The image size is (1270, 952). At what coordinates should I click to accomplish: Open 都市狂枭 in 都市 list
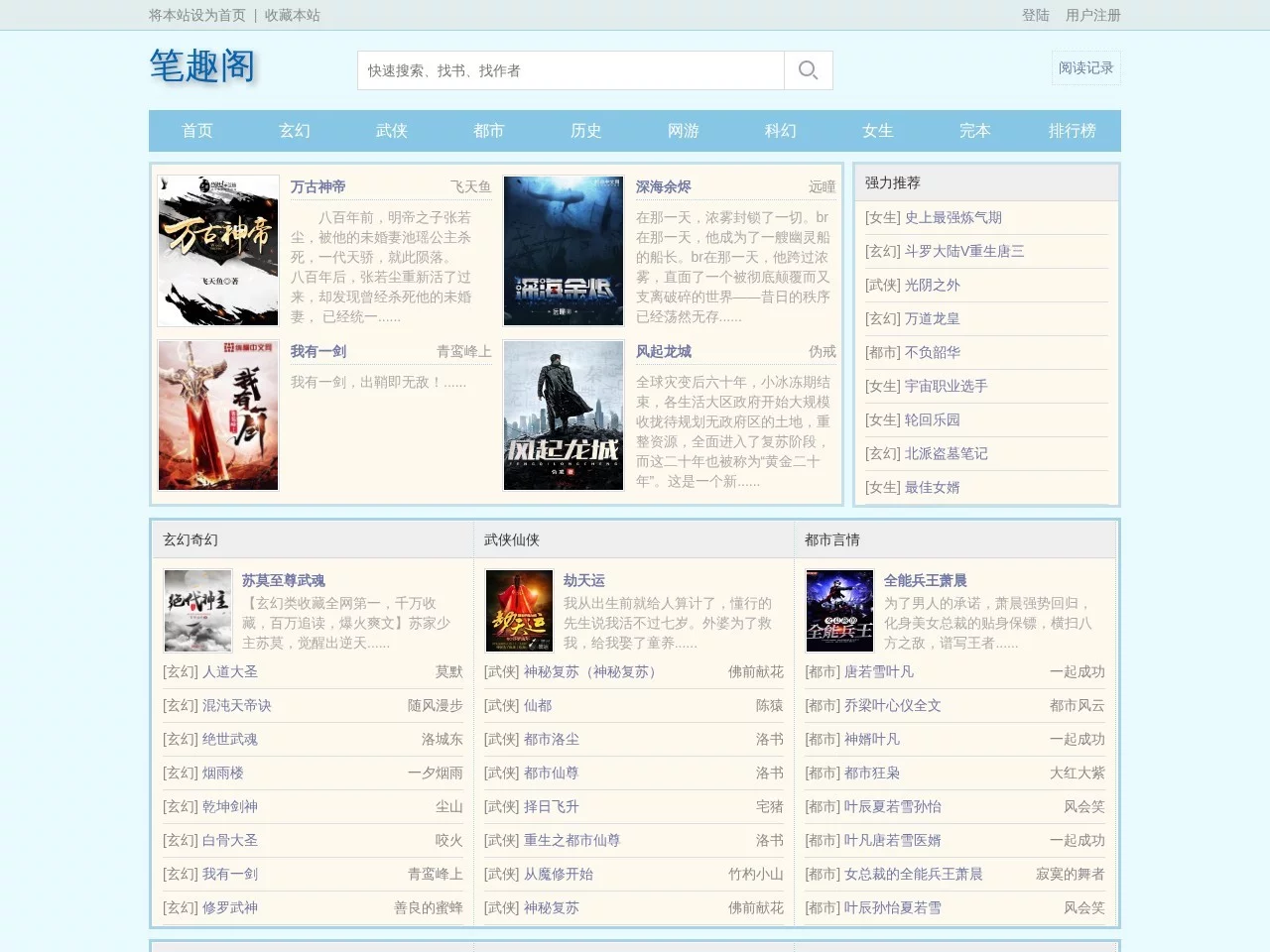[x=872, y=773]
